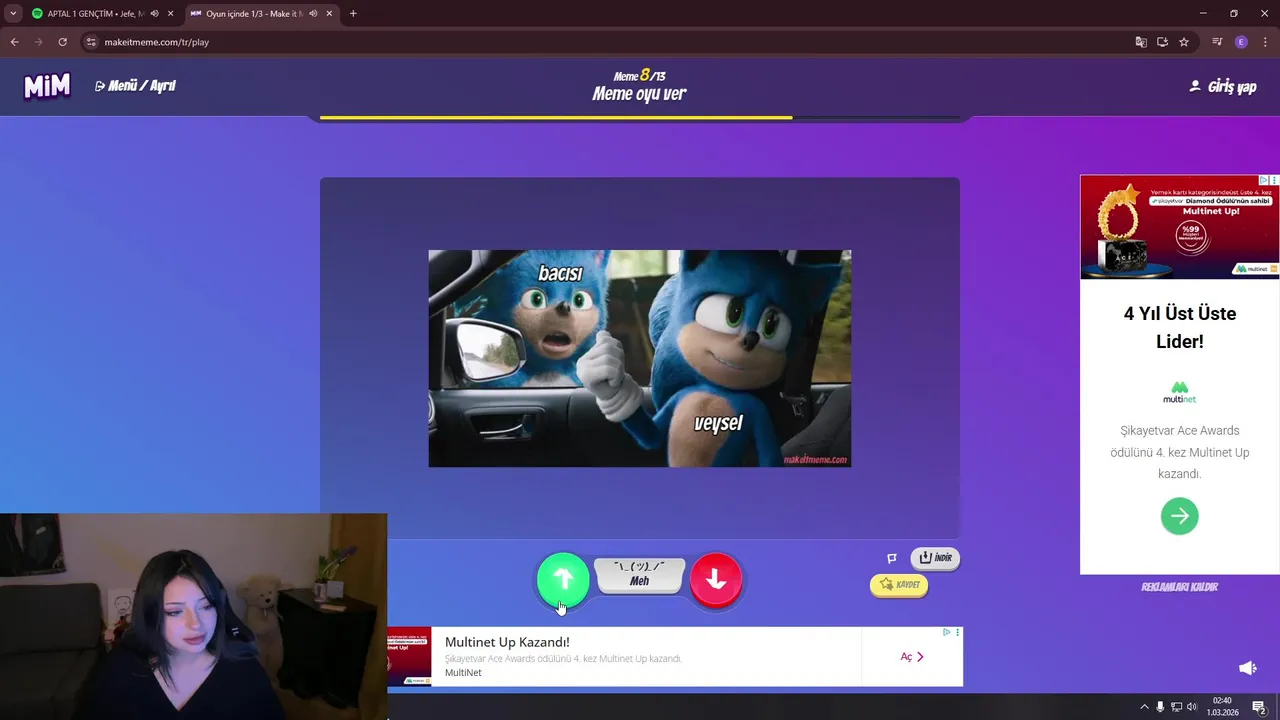This screenshot has height=720, width=1280.
Task: Translate this page icon
Action: pos(1141,42)
